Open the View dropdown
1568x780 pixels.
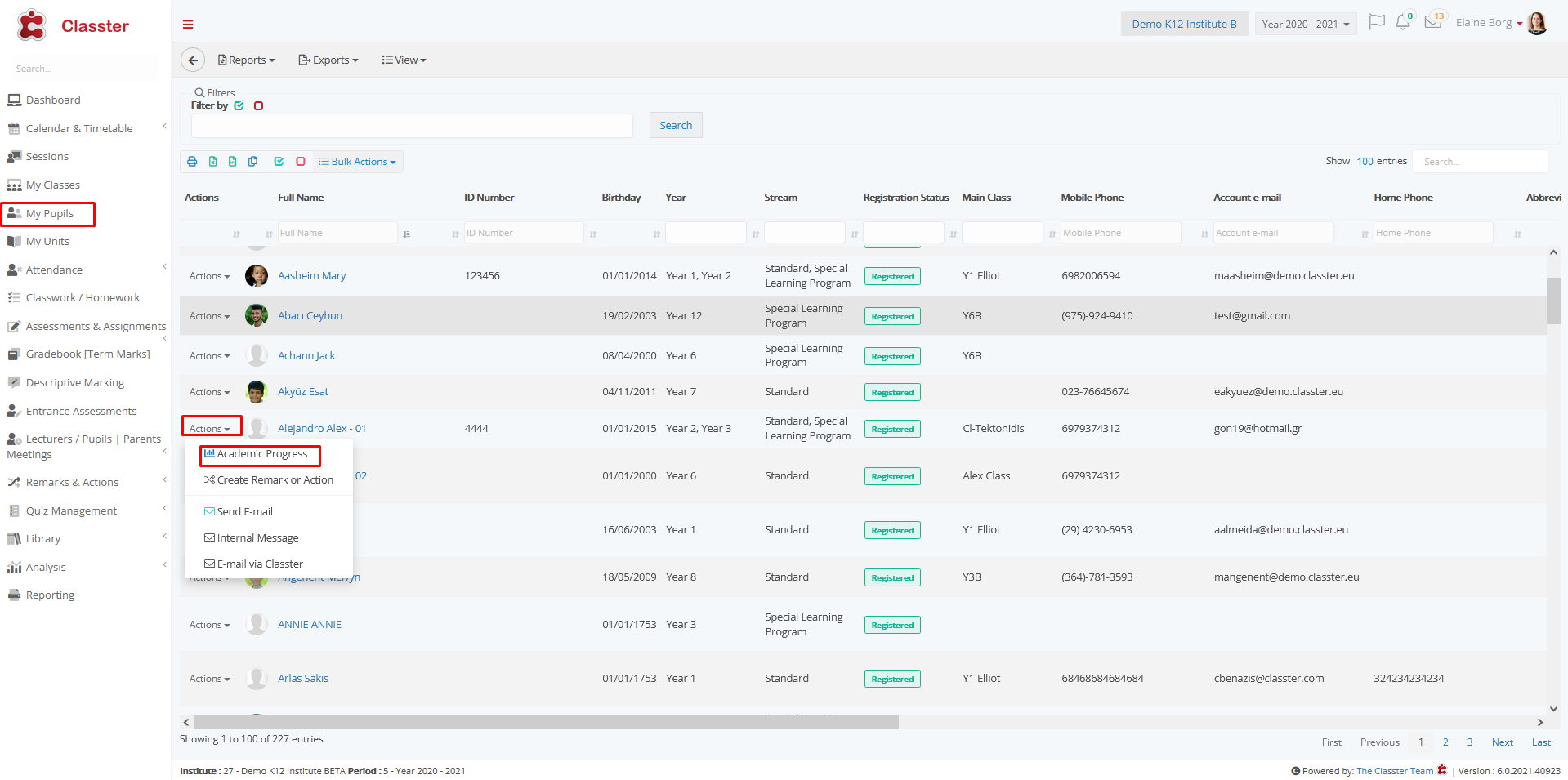pos(404,60)
